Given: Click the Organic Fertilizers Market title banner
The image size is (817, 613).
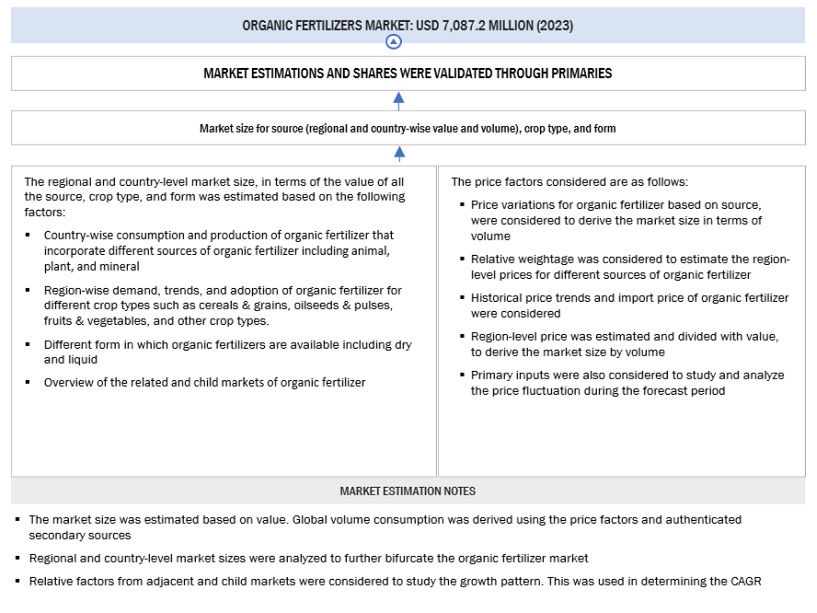Looking at the screenshot, I should pyautogui.click(x=407, y=25).
